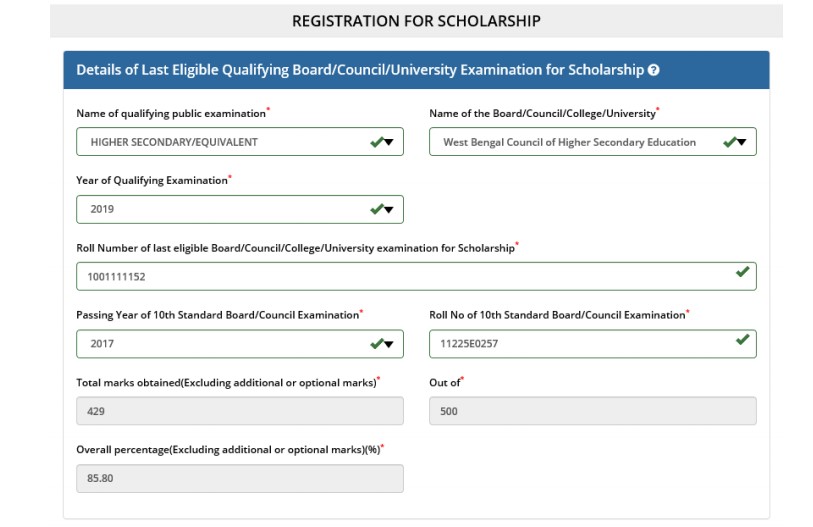Click the Year of Qualifying Examination label
The image size is (813, 527).
(x=151, y=181)
